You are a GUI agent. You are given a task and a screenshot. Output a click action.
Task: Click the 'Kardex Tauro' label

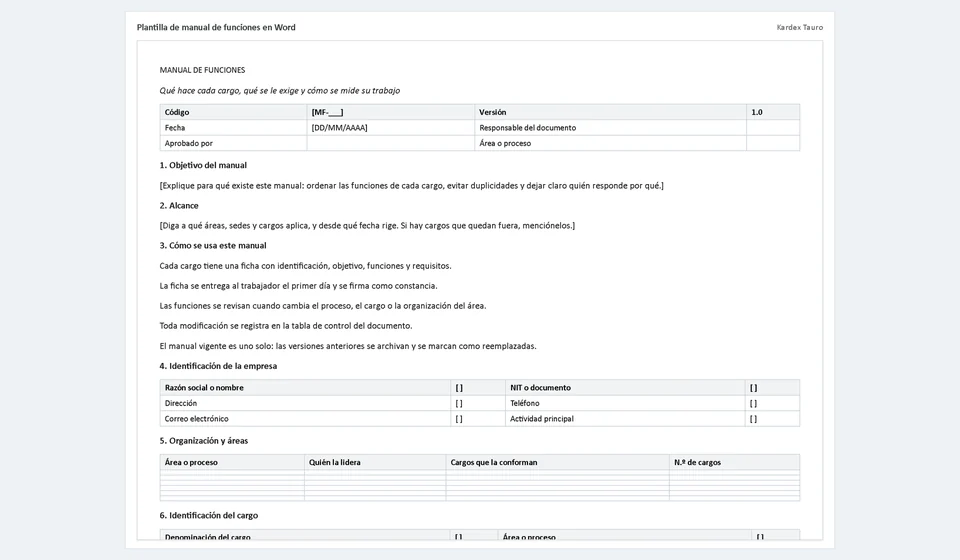(x=800, y=28)
